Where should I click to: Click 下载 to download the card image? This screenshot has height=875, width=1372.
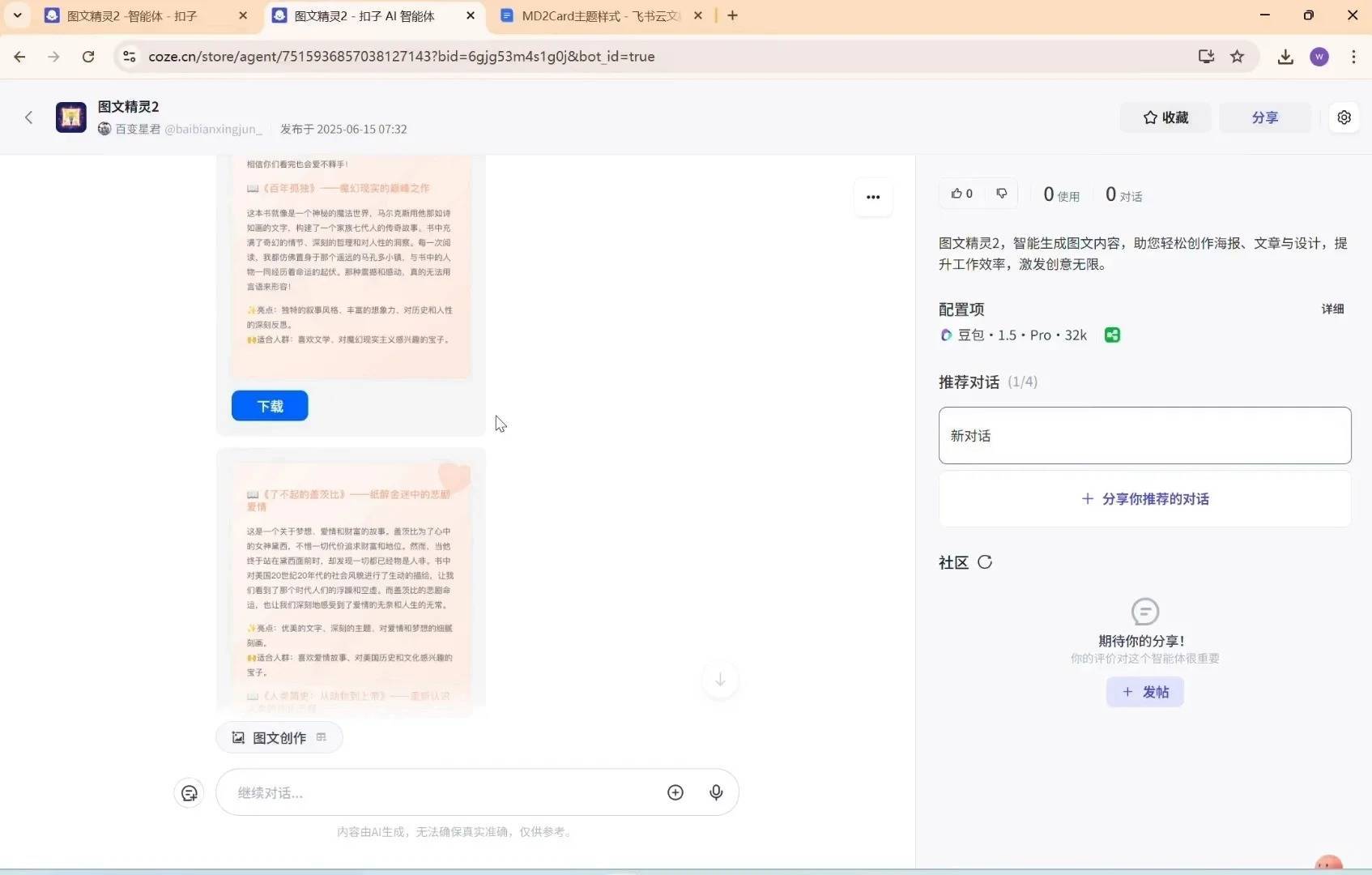tap(269, 405)
